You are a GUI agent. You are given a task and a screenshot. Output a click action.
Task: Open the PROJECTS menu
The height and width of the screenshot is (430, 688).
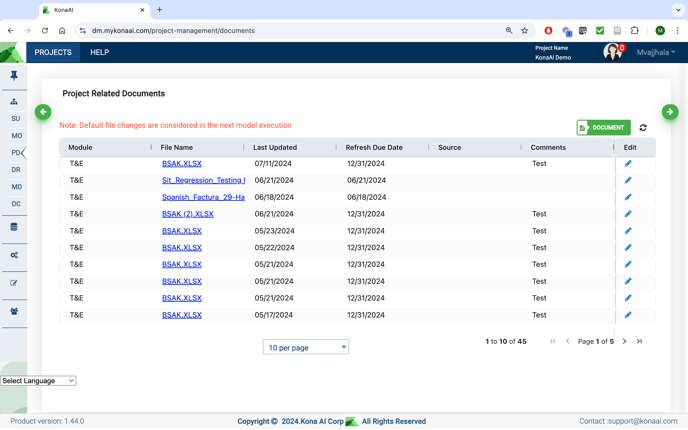pyautogui.click(x=53, y=52)
